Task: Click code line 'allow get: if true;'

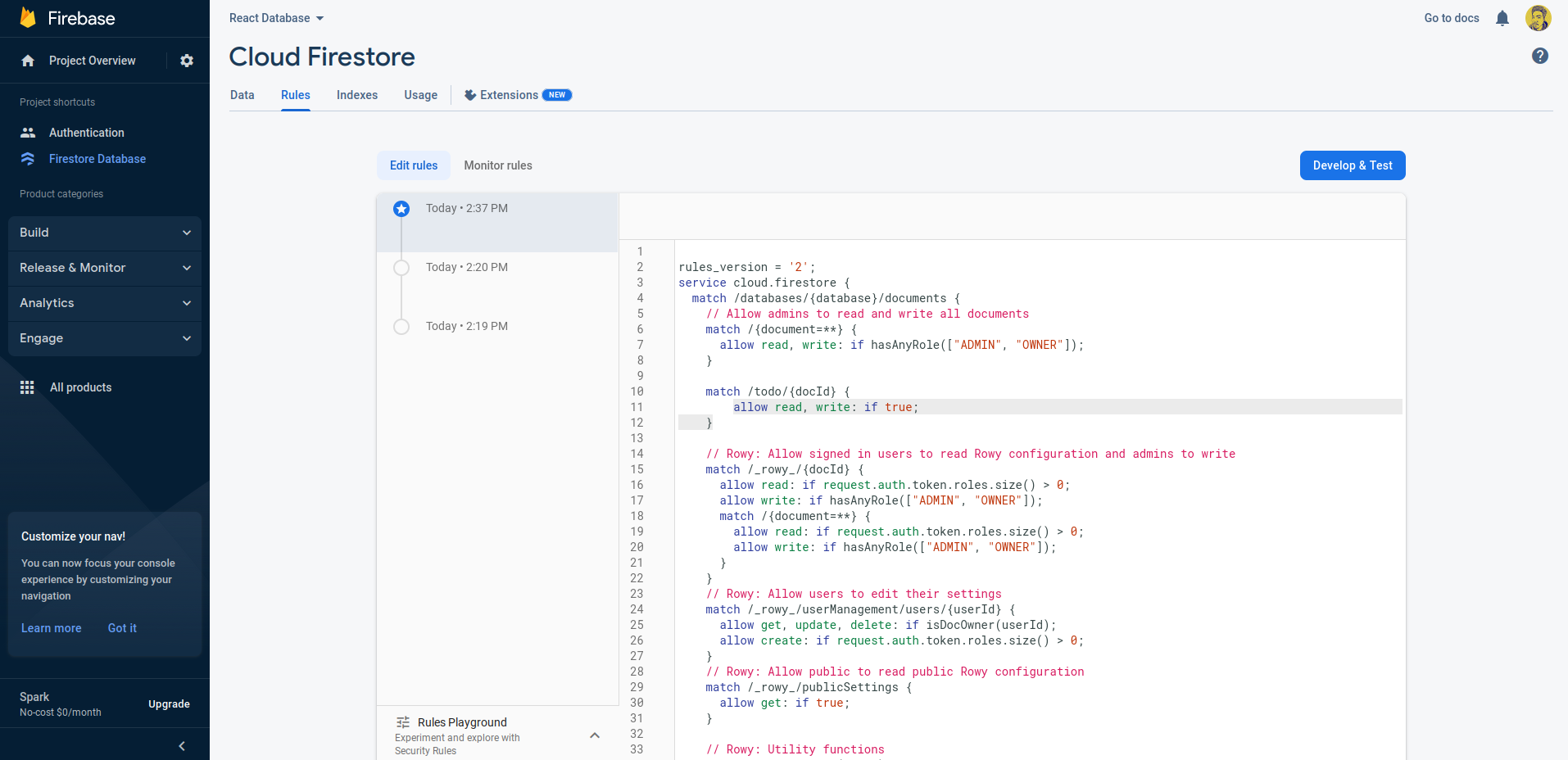Action: [x=785, y=703]
